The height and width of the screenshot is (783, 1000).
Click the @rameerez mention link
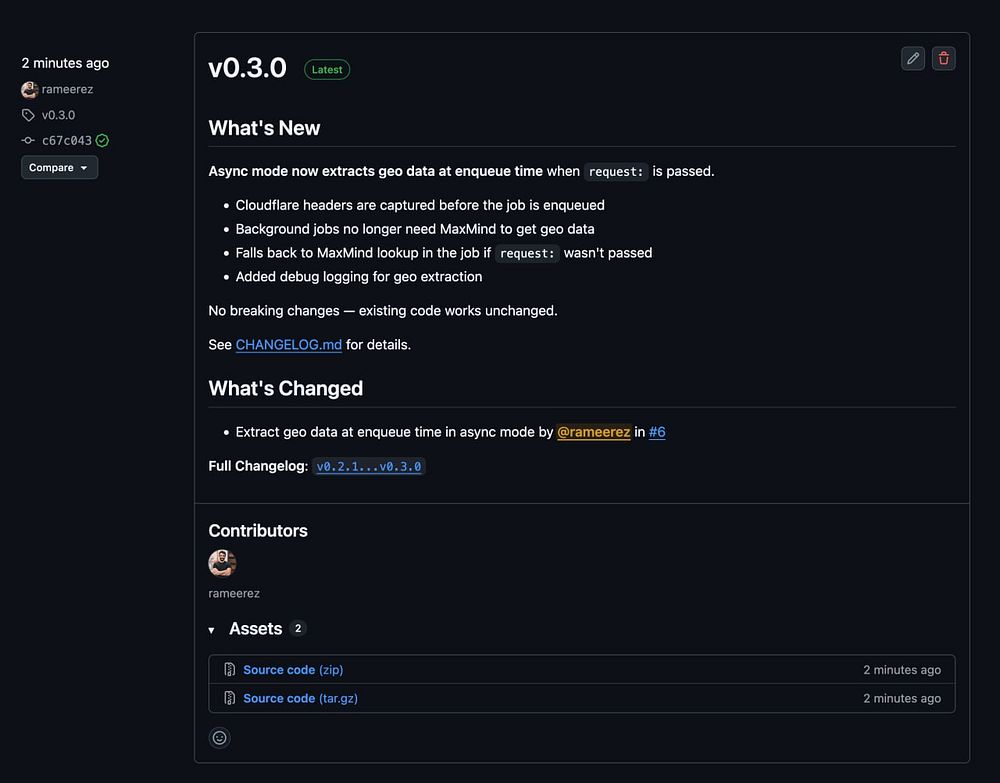593,432
